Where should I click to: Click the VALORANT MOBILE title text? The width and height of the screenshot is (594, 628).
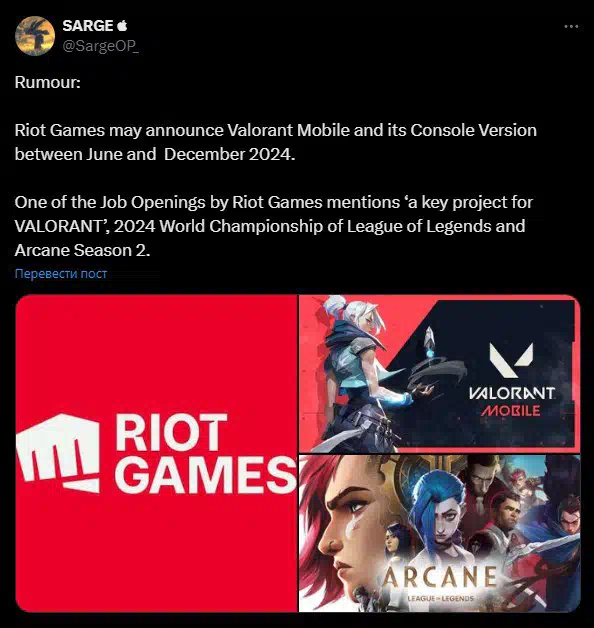pos(511,401)
